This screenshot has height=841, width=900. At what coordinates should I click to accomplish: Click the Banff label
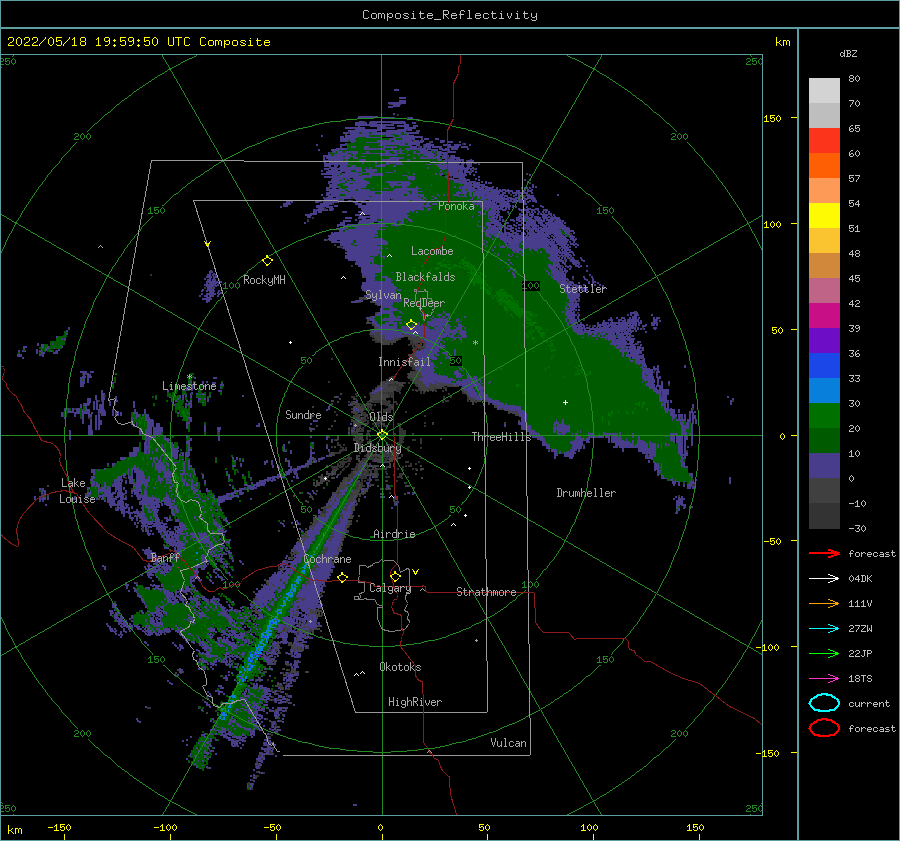[165, 557]
